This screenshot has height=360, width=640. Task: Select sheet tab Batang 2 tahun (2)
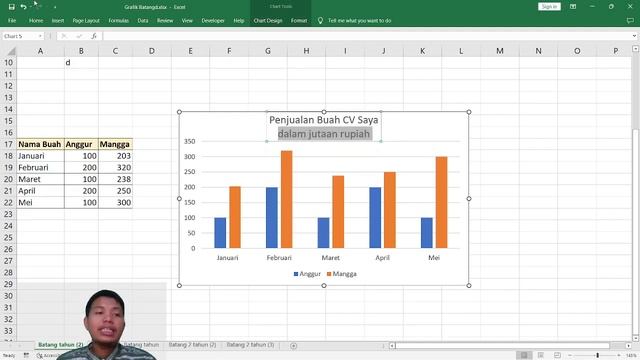[x=192, y=345]
